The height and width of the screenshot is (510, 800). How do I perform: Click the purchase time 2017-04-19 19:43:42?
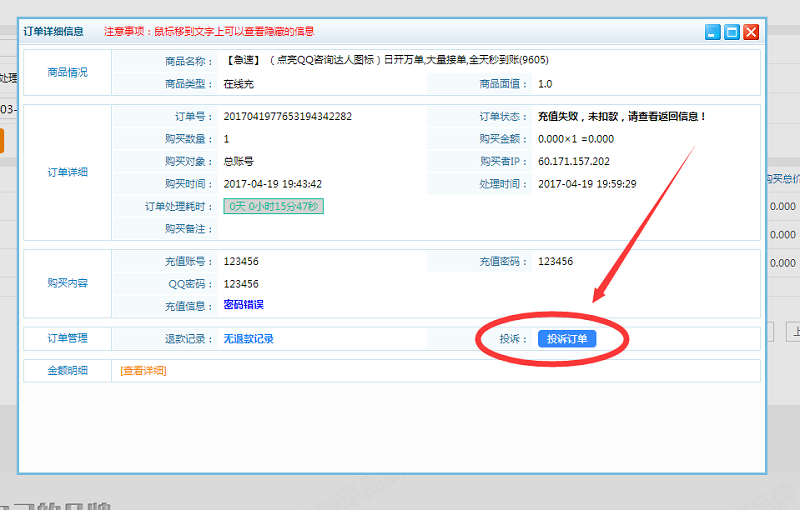point(272,184)
